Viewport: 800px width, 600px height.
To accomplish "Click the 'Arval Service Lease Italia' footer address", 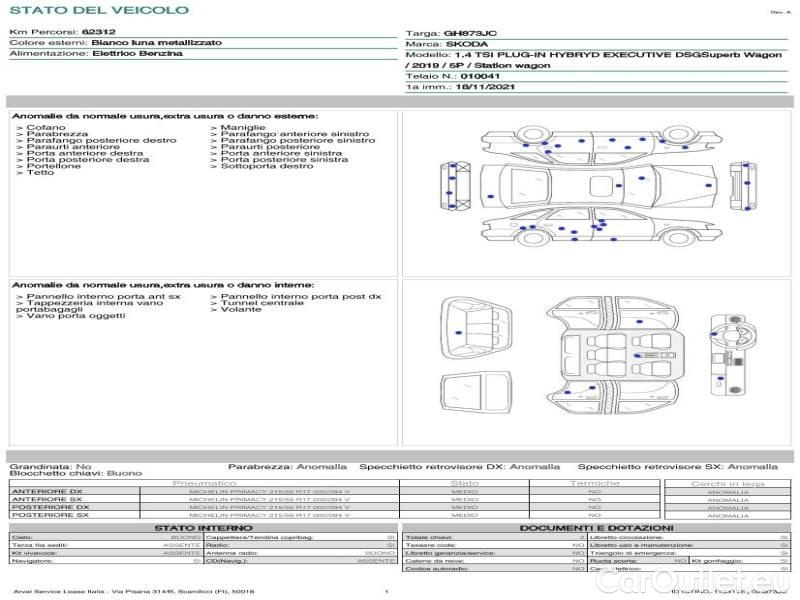I will coord(134,592).
